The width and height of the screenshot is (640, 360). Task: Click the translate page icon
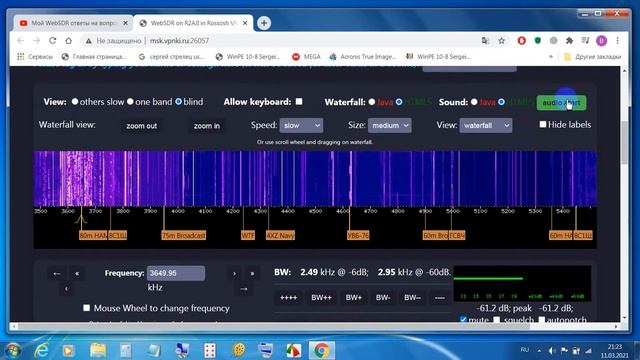click(x=485, y=40)
